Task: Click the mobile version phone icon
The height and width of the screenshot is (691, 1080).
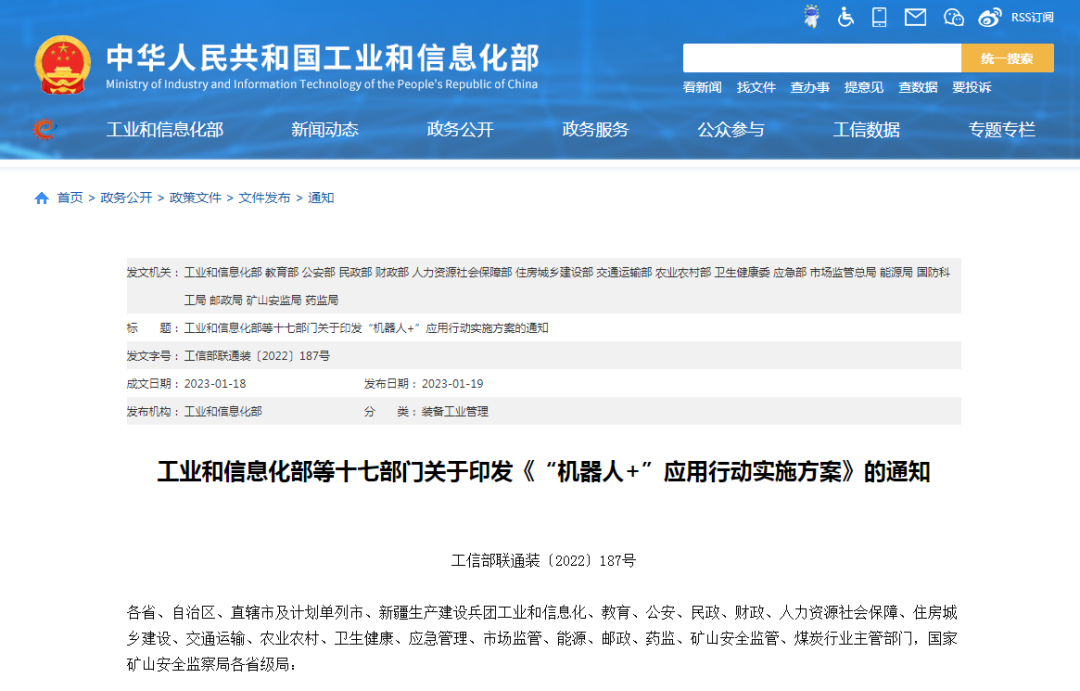Action: click(881, 17)
